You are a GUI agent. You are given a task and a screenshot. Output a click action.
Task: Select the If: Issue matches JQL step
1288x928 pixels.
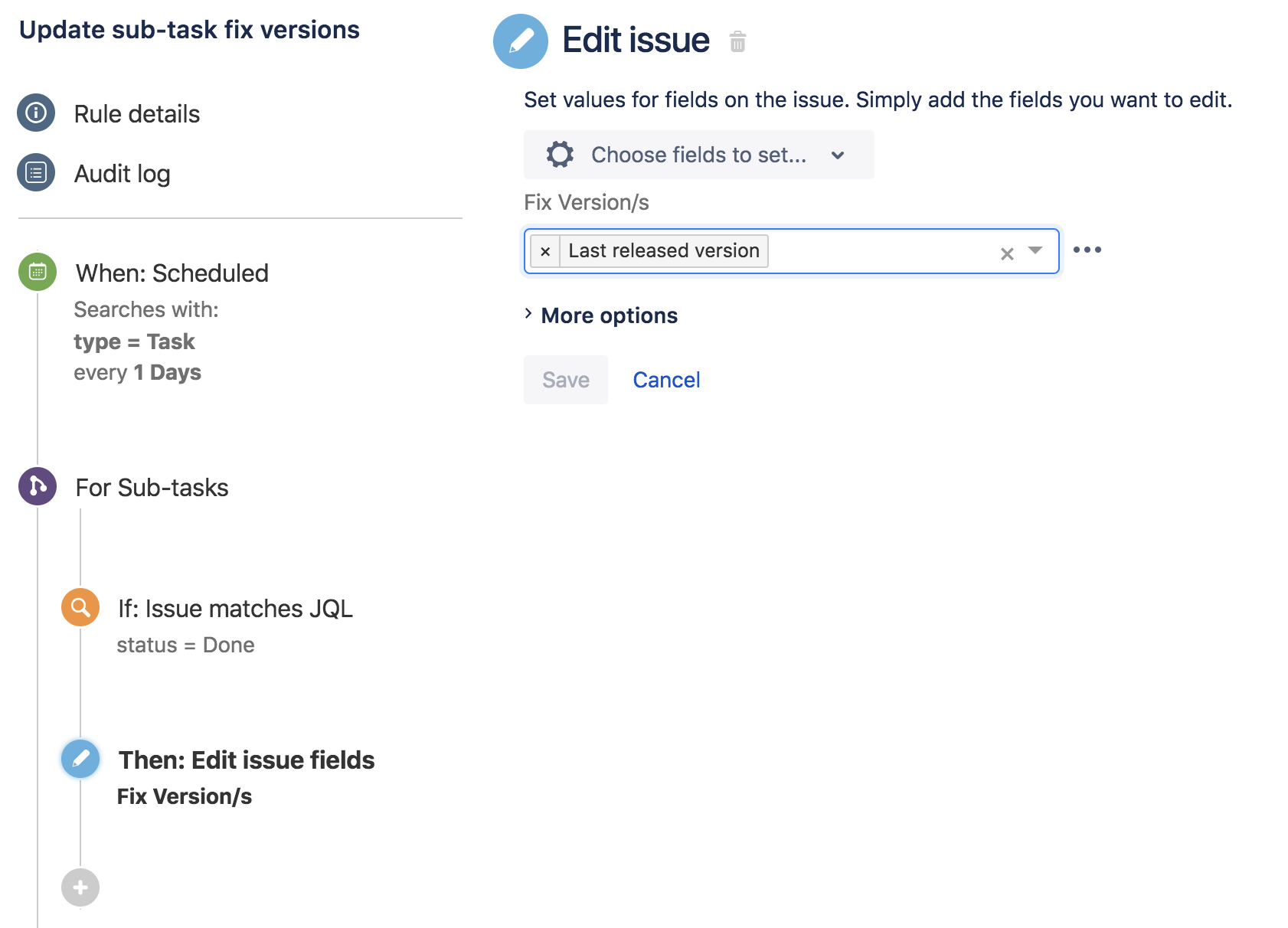coord(235,609)
